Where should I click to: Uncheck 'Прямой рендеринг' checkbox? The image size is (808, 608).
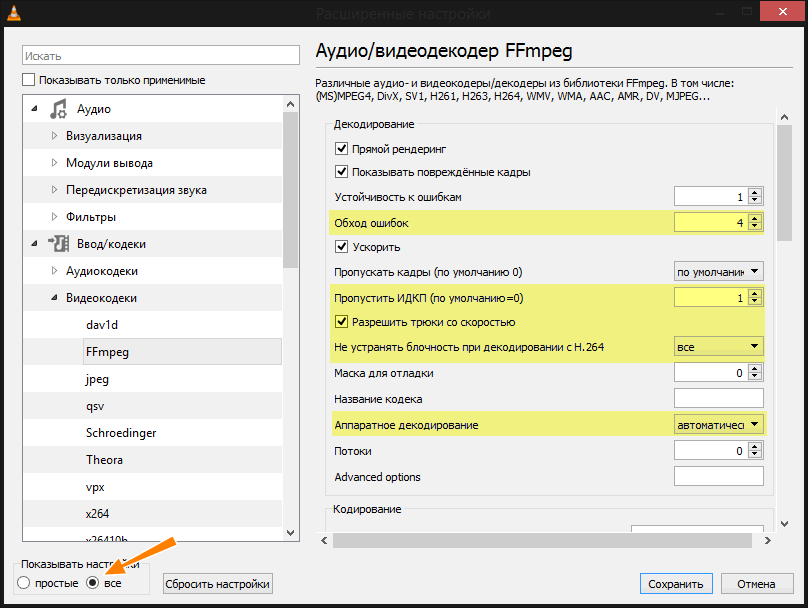(341, 149)
